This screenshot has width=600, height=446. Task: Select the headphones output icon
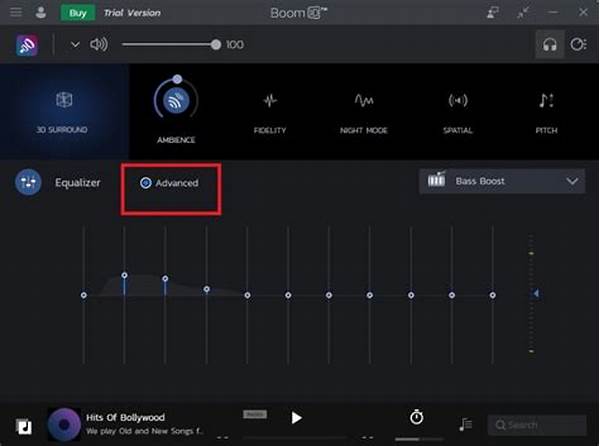pos(549,44)
